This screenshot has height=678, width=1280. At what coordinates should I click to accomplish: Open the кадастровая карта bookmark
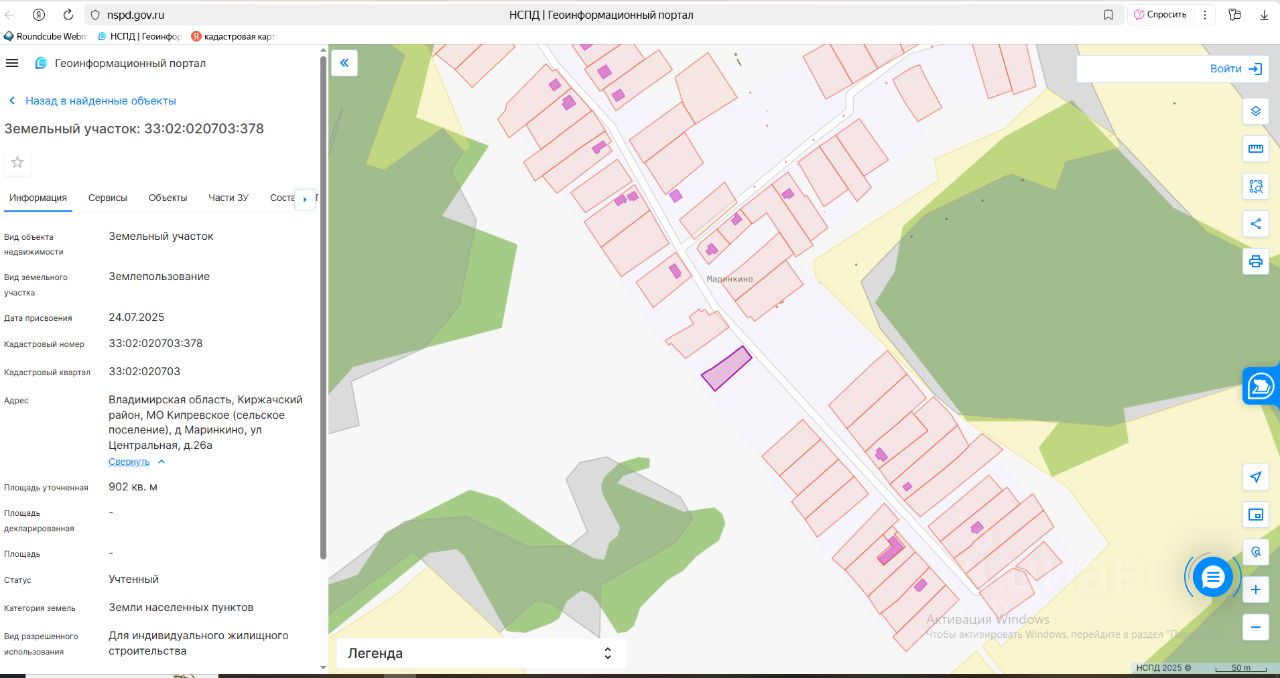tap(232, 36)
